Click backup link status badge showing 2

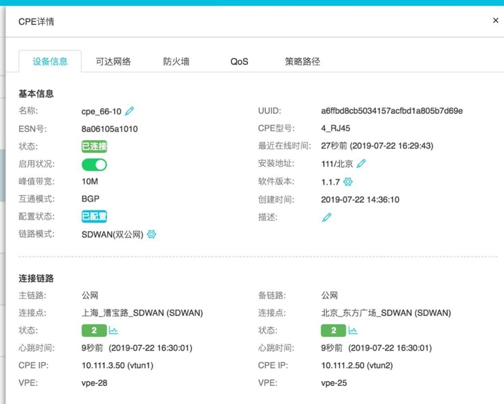[x=334, y=330]
